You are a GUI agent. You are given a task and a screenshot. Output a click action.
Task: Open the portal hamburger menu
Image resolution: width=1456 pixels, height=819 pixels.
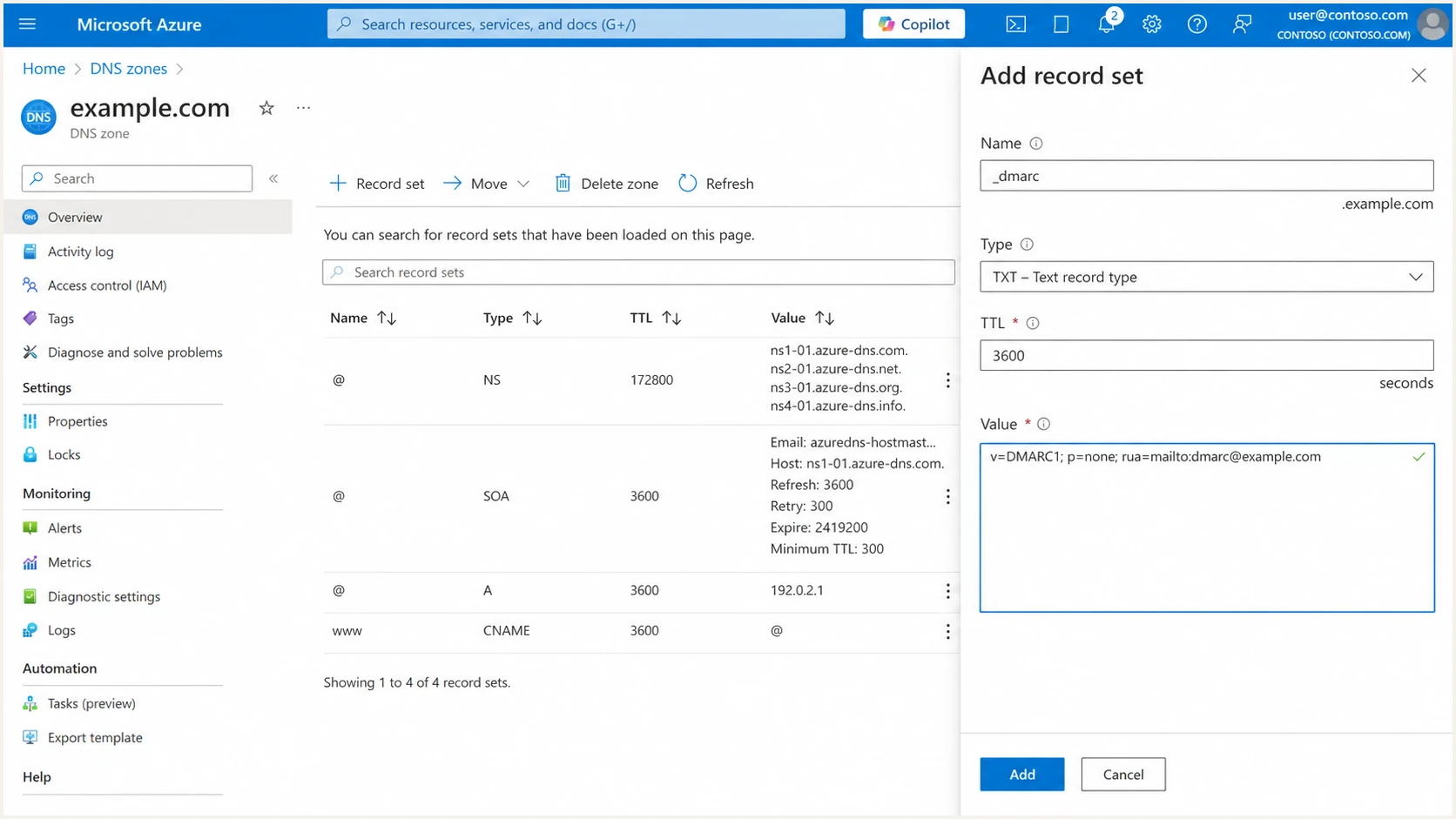(x=27, y=23)
